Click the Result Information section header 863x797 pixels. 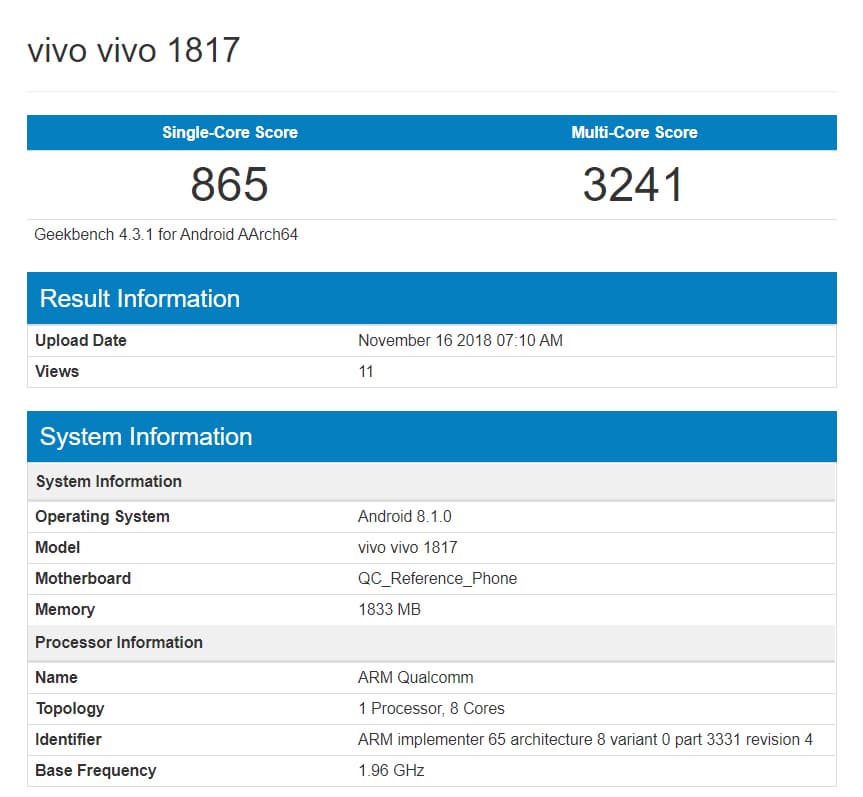coord(432,298)
